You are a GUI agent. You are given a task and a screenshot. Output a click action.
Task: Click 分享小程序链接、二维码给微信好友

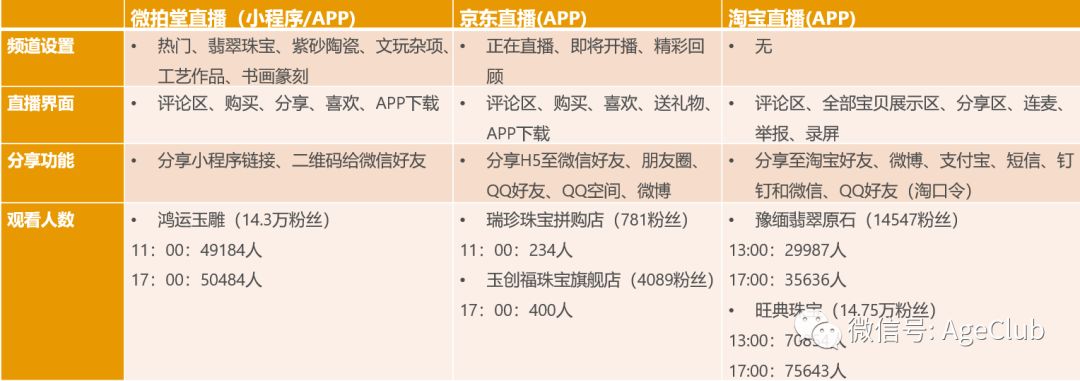point(292,161)
